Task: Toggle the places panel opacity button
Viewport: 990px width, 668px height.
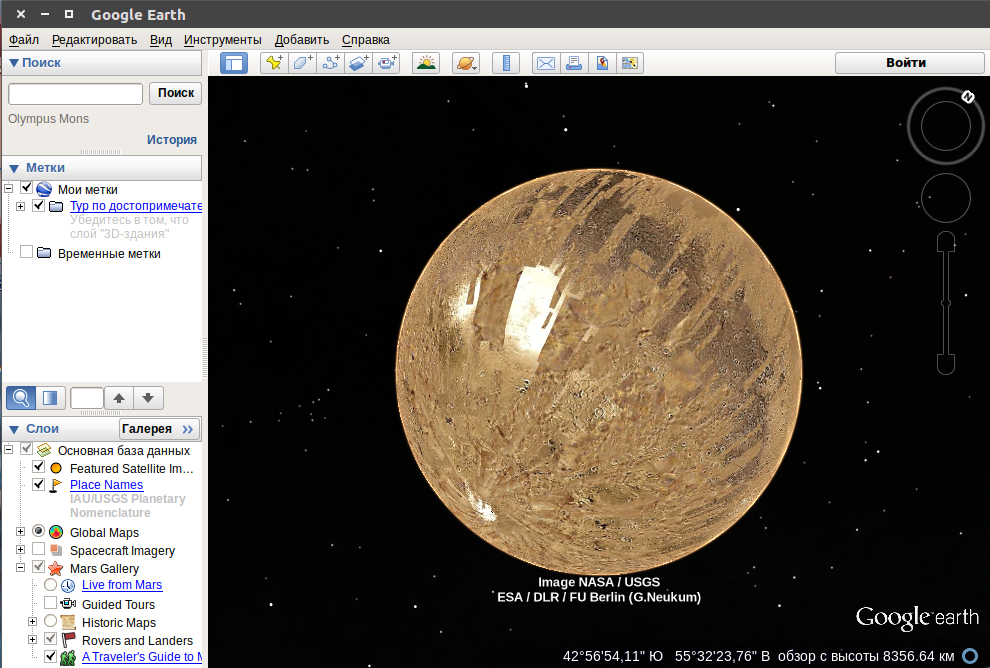Action: click(50, 398)
